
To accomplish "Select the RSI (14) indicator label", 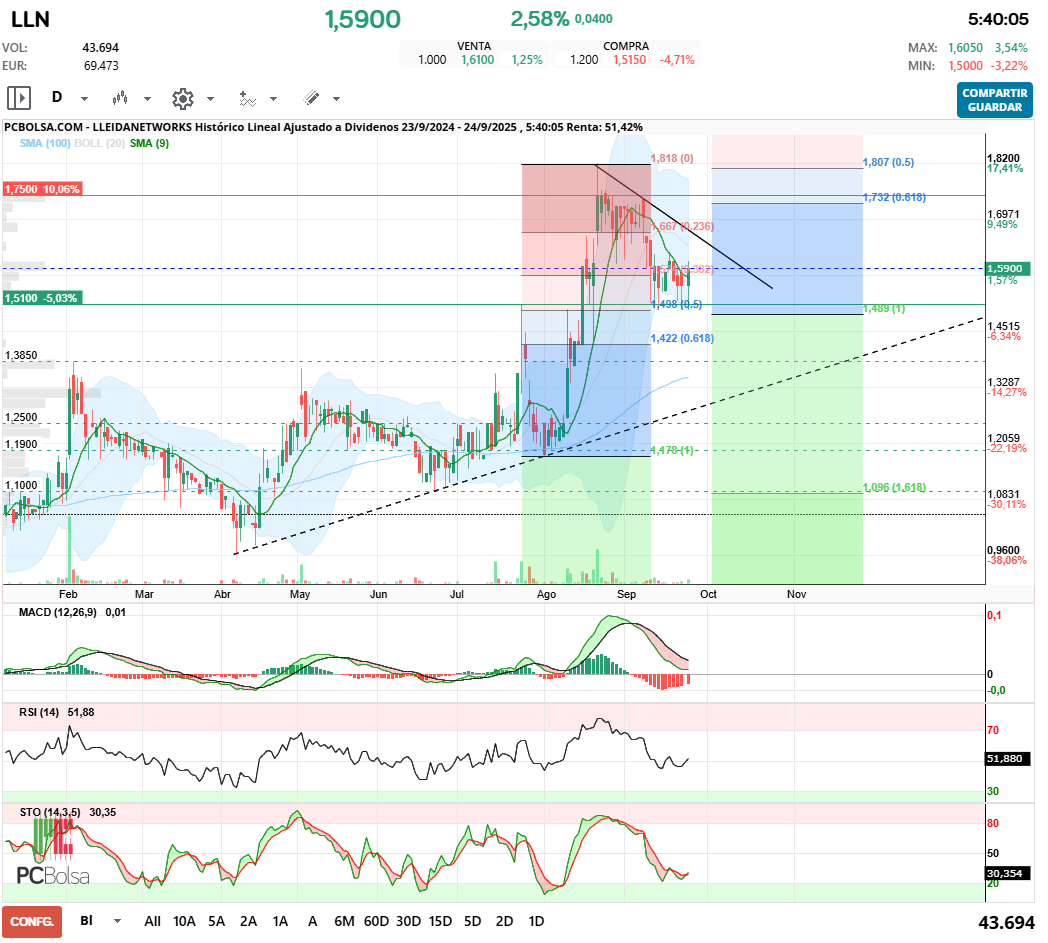I will click(39, 712).
